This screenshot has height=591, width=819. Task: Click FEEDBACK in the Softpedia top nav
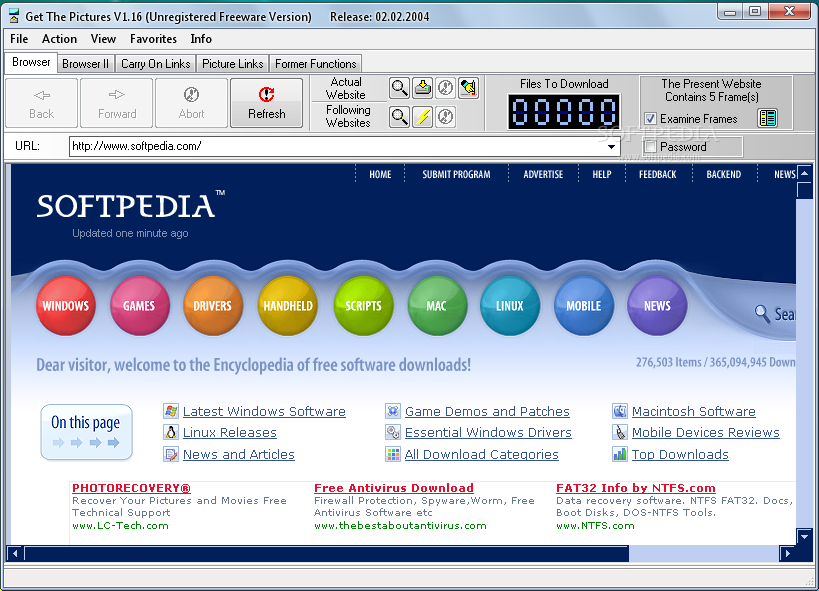click(x=658, y=175)
